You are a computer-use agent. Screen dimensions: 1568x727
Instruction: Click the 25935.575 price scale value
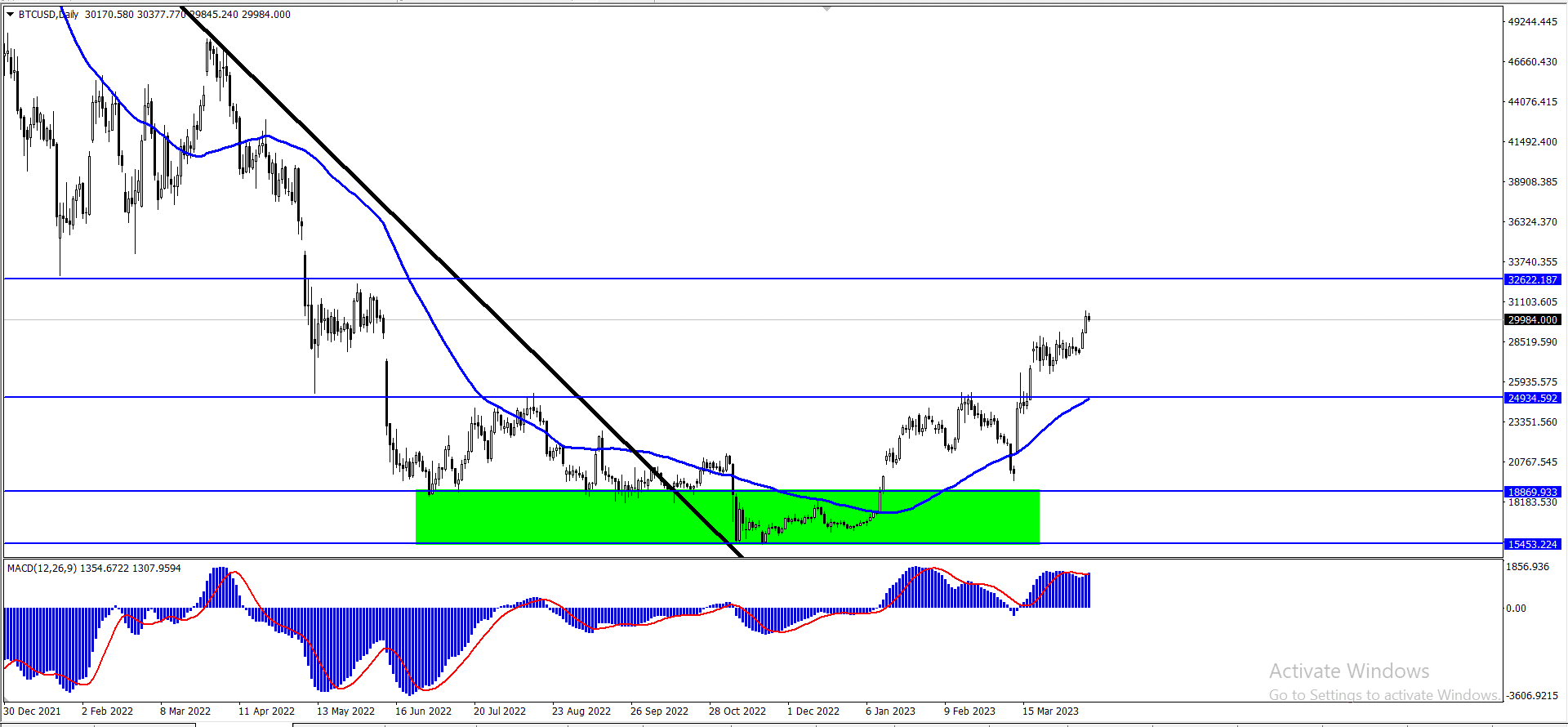coord(1532,382)
